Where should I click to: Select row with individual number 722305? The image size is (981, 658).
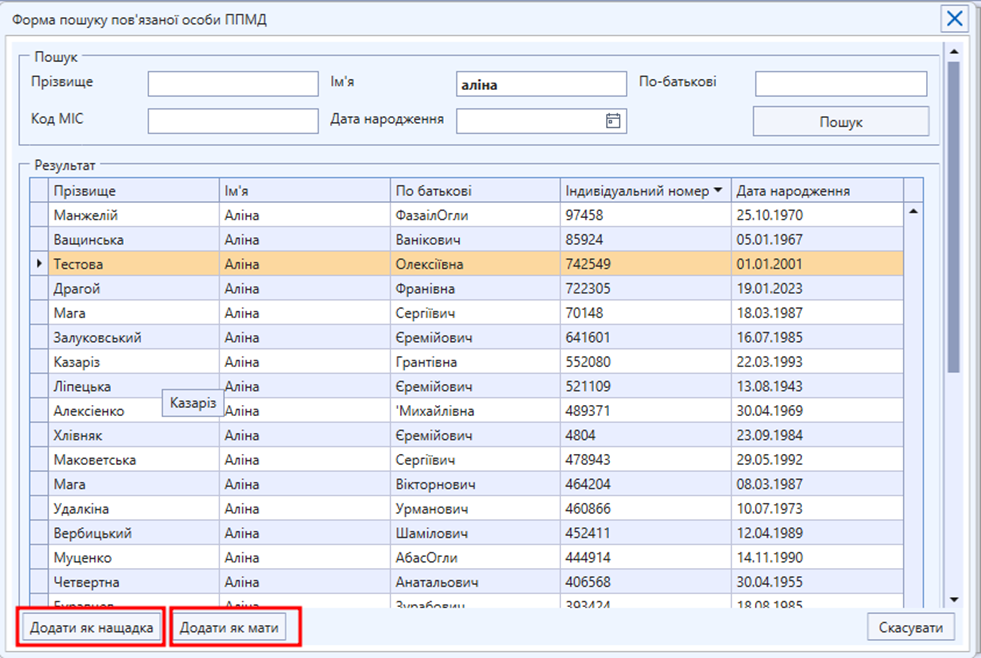click(644, 289)
